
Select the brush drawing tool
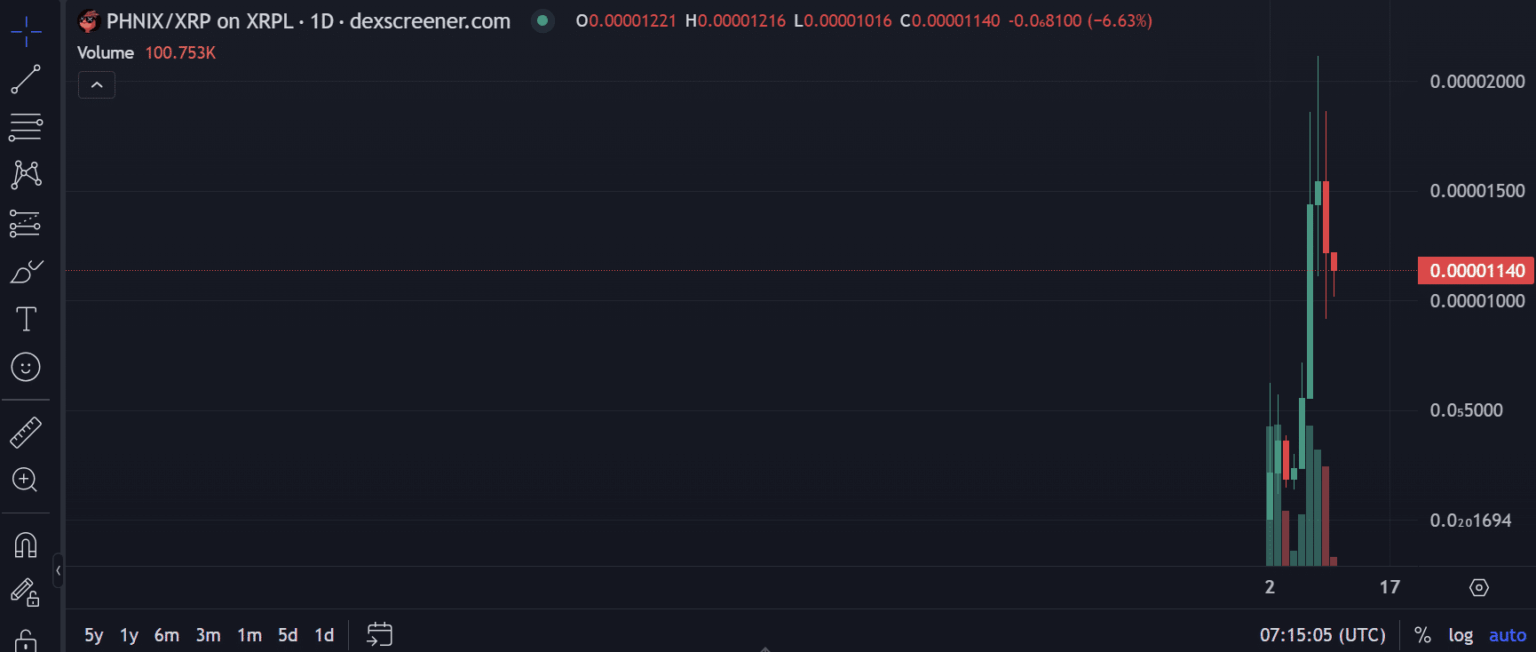(26, 271)
